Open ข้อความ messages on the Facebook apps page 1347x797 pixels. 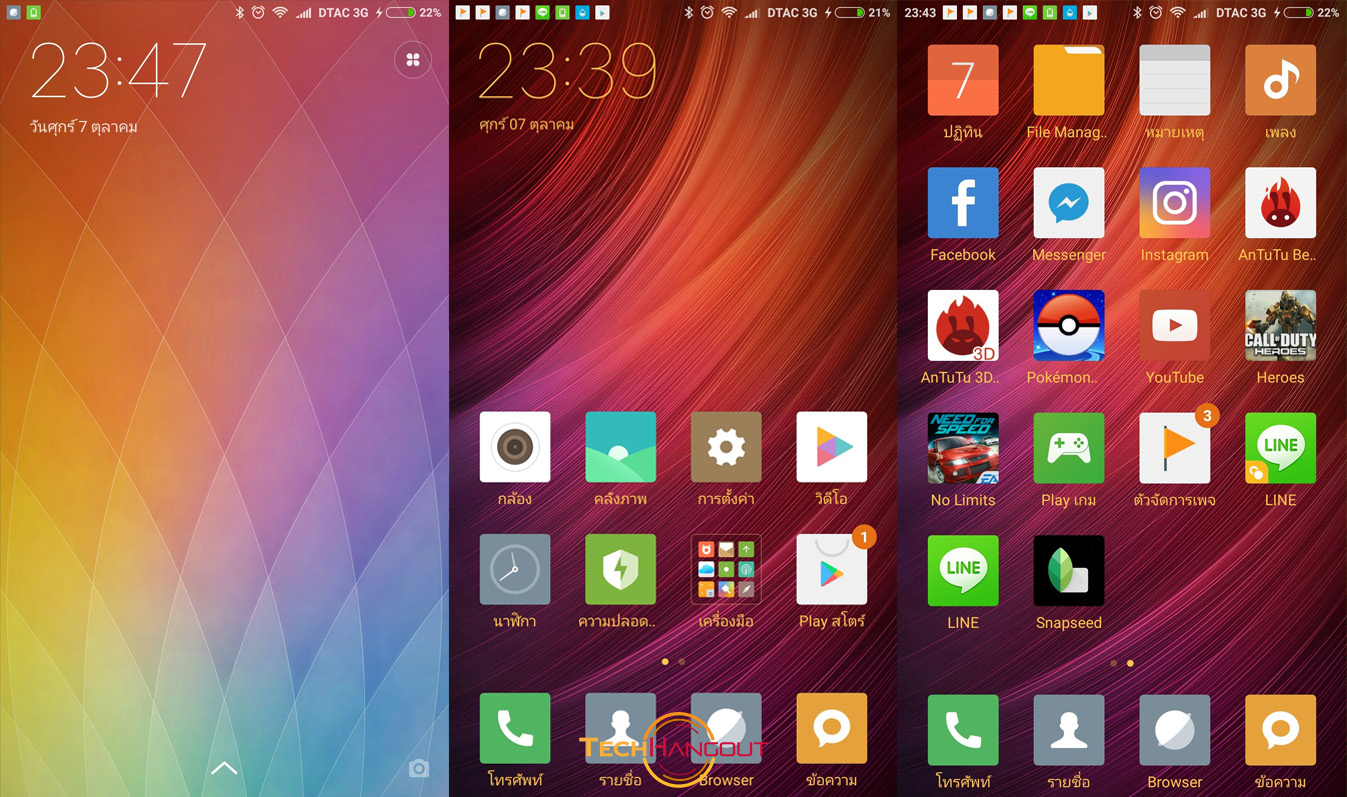(1280, 731)
